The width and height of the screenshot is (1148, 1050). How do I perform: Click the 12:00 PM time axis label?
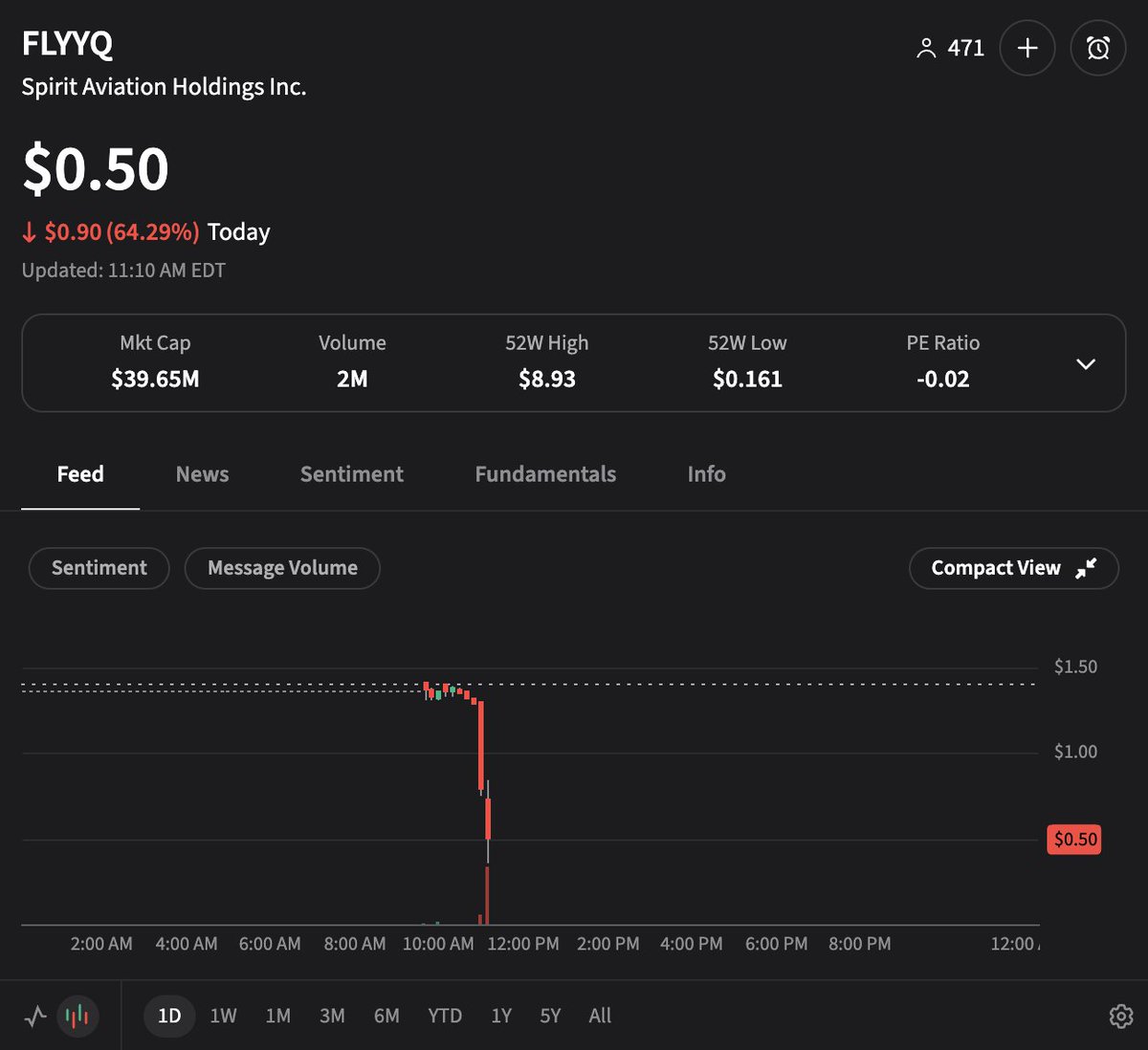(523, 944)
